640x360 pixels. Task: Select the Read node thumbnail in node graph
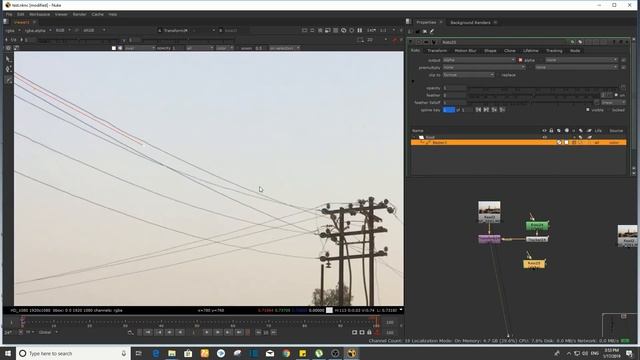click(x=489, y=211)
